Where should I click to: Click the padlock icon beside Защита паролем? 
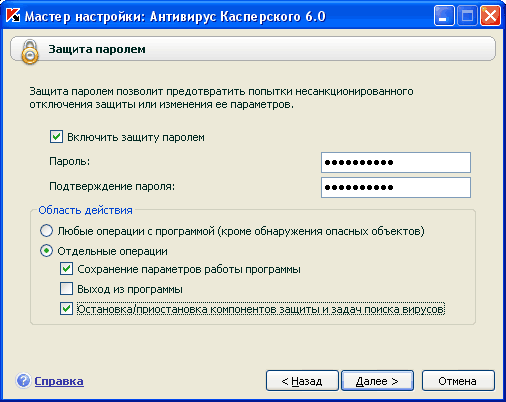point(30,51)
